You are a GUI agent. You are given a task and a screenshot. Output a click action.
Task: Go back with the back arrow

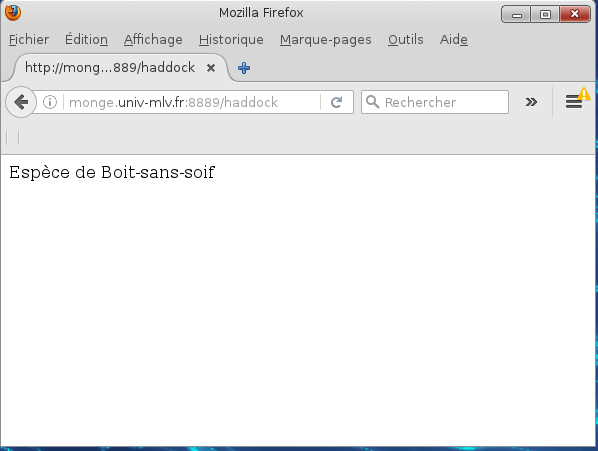pos(21,102)
